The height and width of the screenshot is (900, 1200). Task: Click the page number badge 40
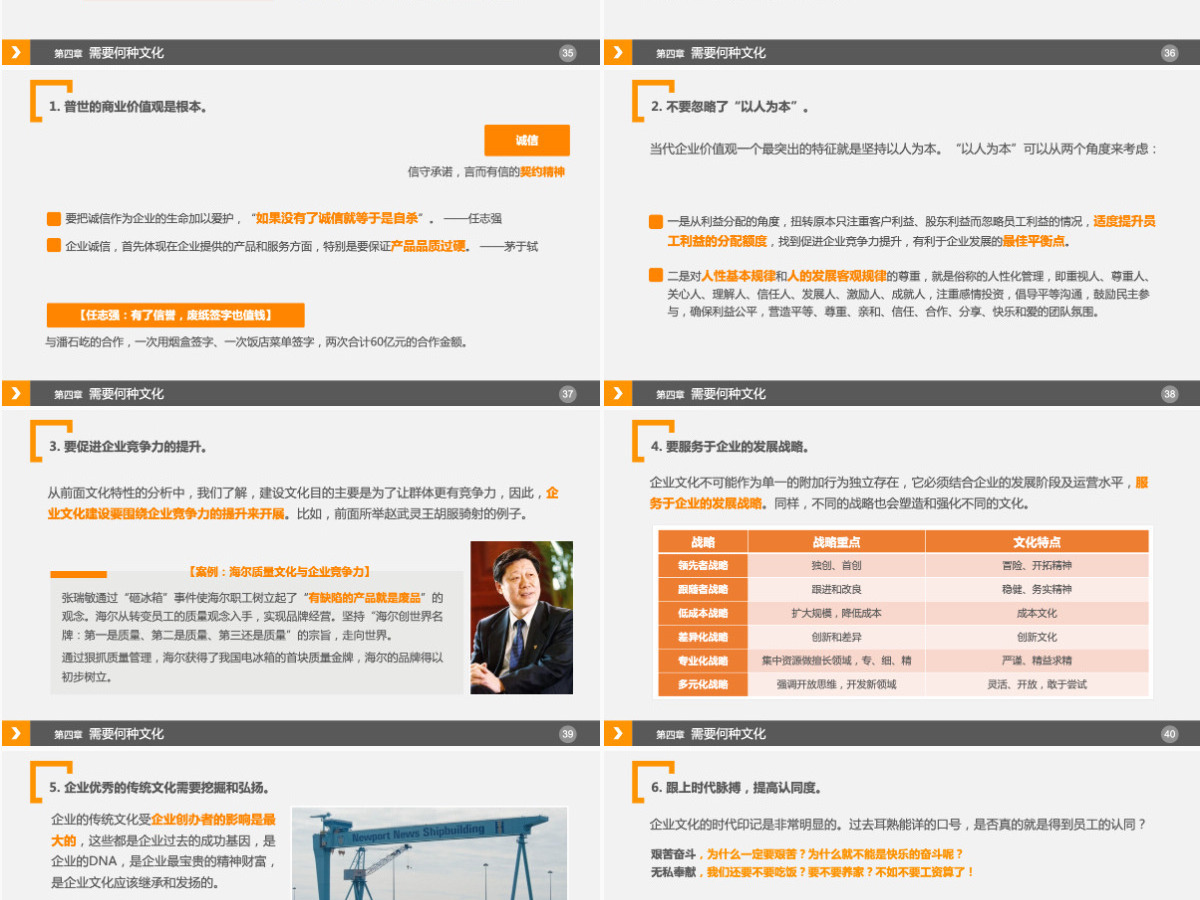[x=1170, y=734]
